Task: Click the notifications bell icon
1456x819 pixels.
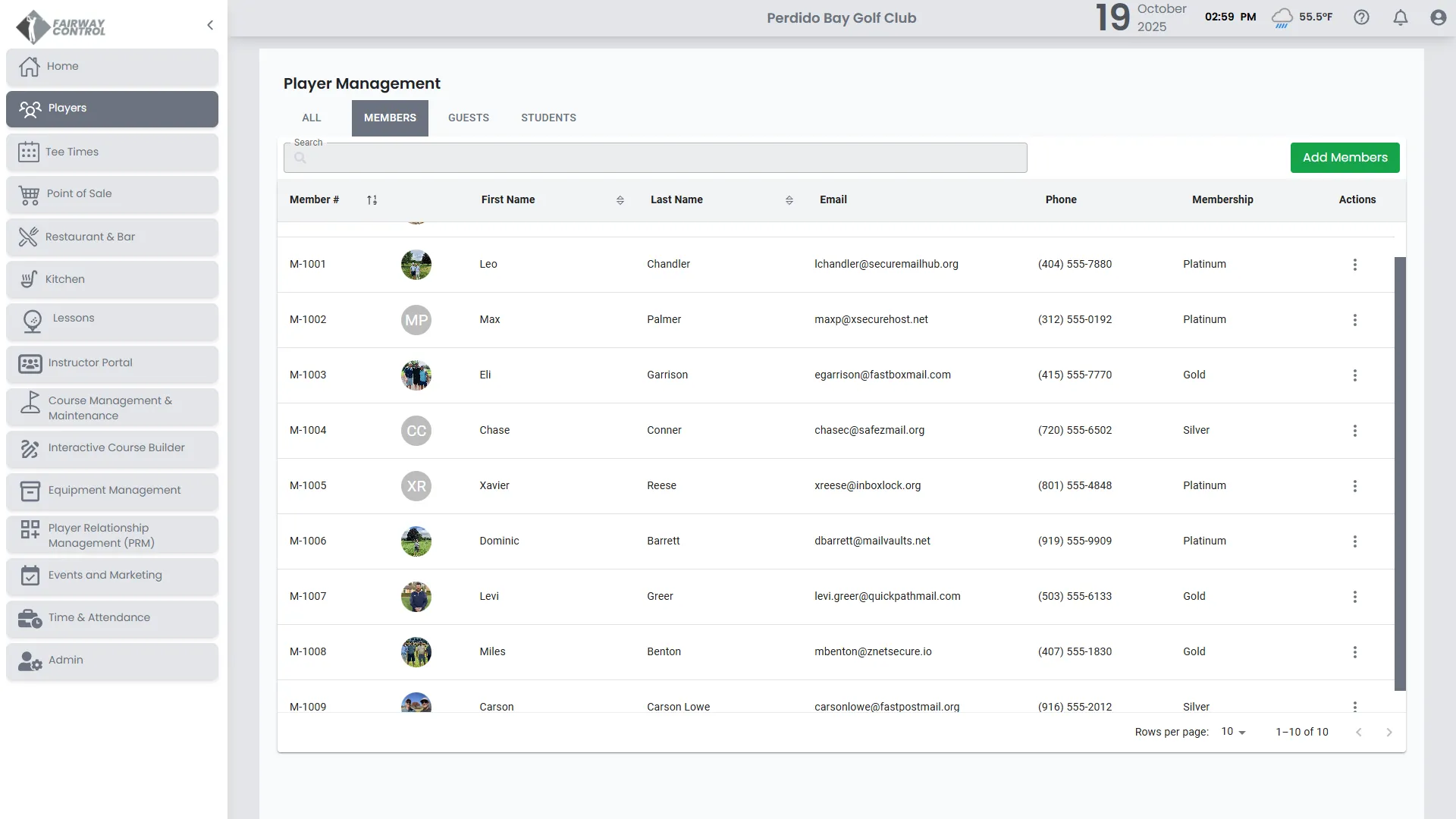Action: point(1400,17)
